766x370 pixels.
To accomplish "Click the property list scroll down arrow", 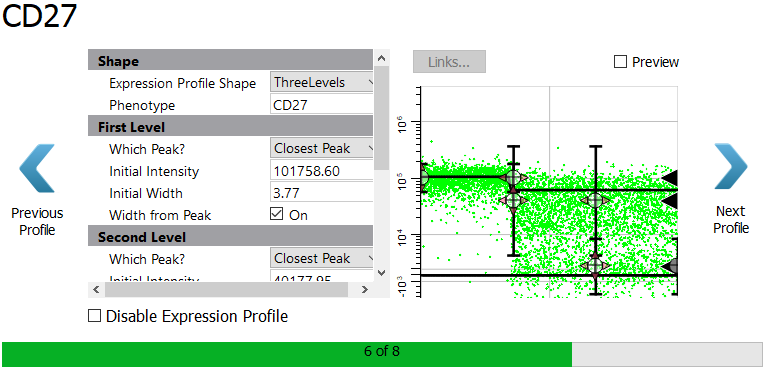I will [x=382, y=273].
